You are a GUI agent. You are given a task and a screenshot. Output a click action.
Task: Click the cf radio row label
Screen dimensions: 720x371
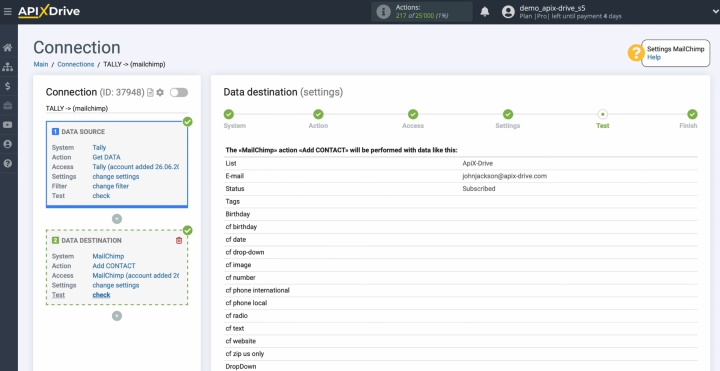[x=236, y=315]
